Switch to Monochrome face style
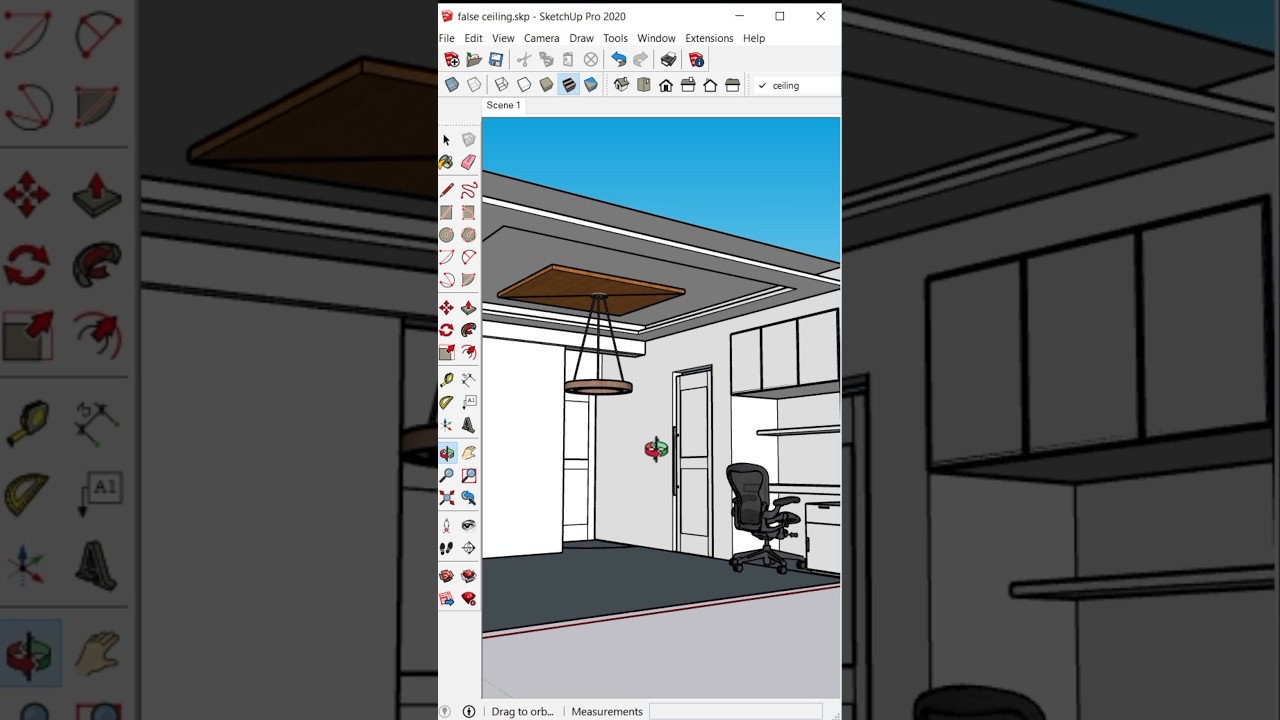This screenshot has height=720, width=1280. 591,85
